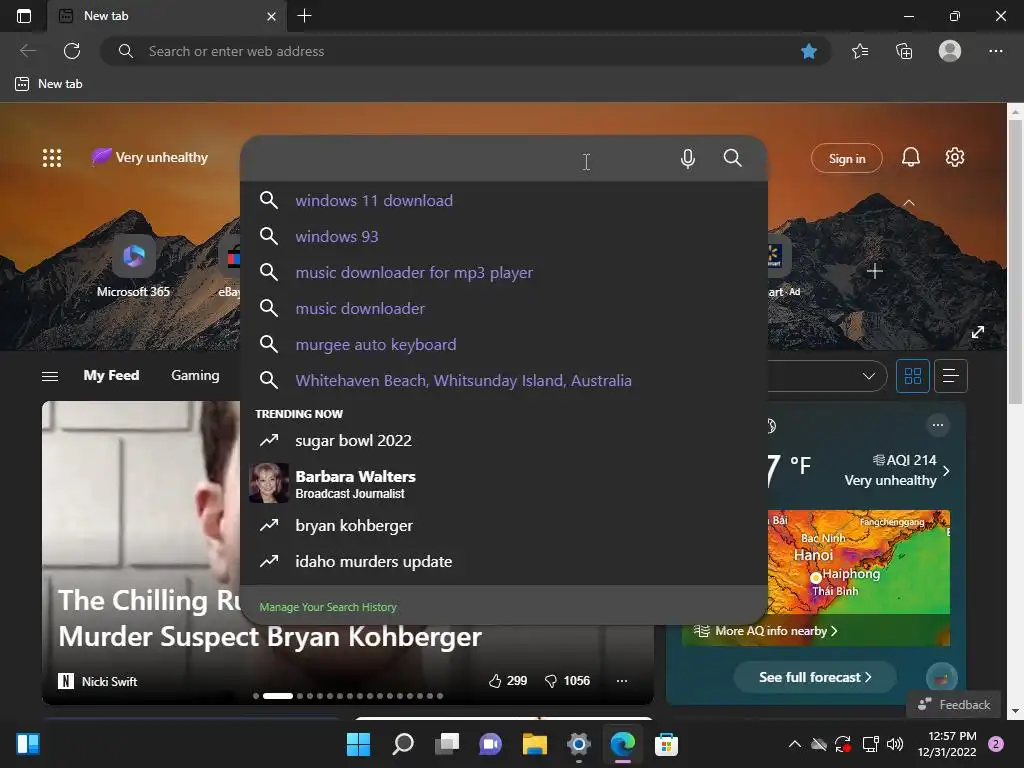Choose suggestion Whitehaven Beach, Whitsunday Island
1024x768 pixels.
tap(504, 380)
